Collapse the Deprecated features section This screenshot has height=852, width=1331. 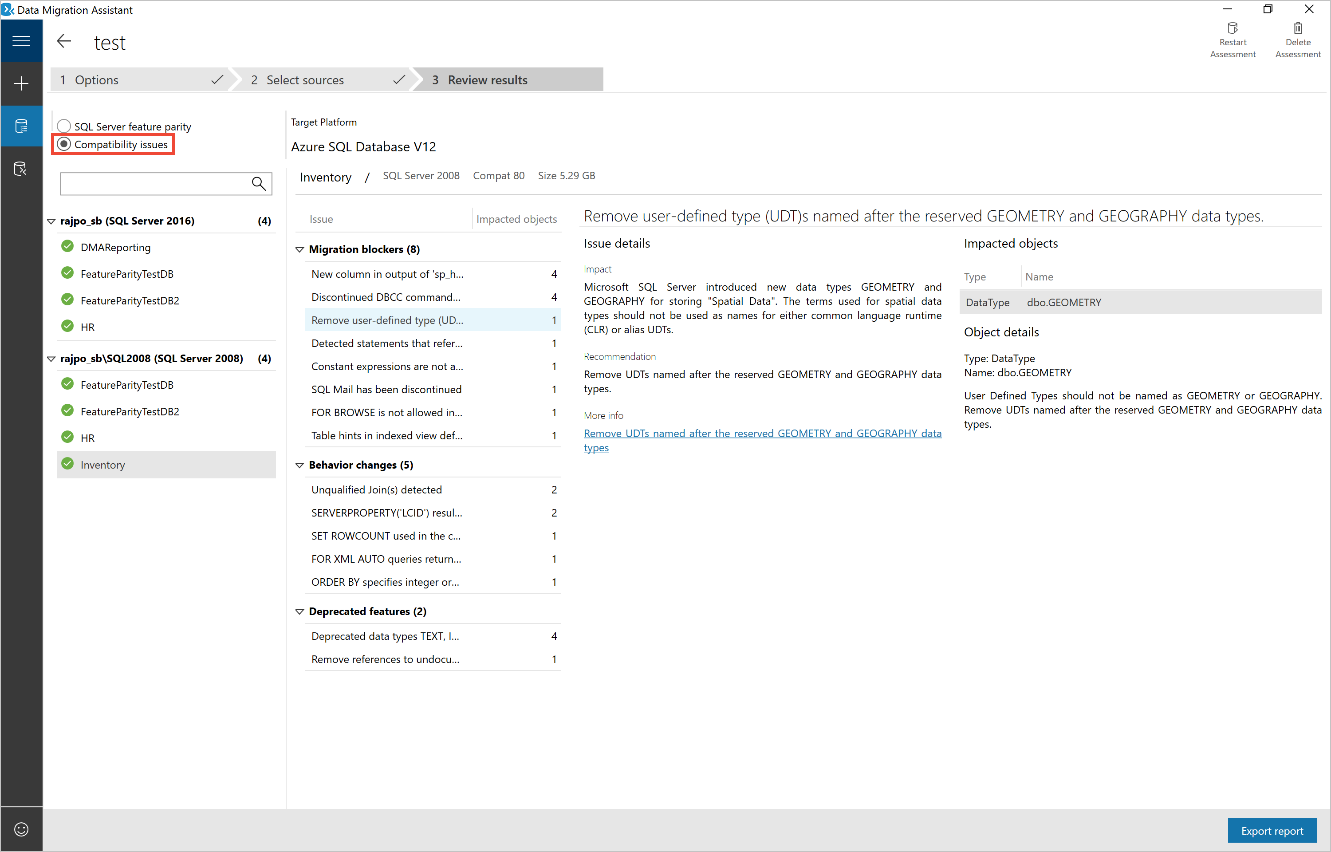click(x=299, y=612)
